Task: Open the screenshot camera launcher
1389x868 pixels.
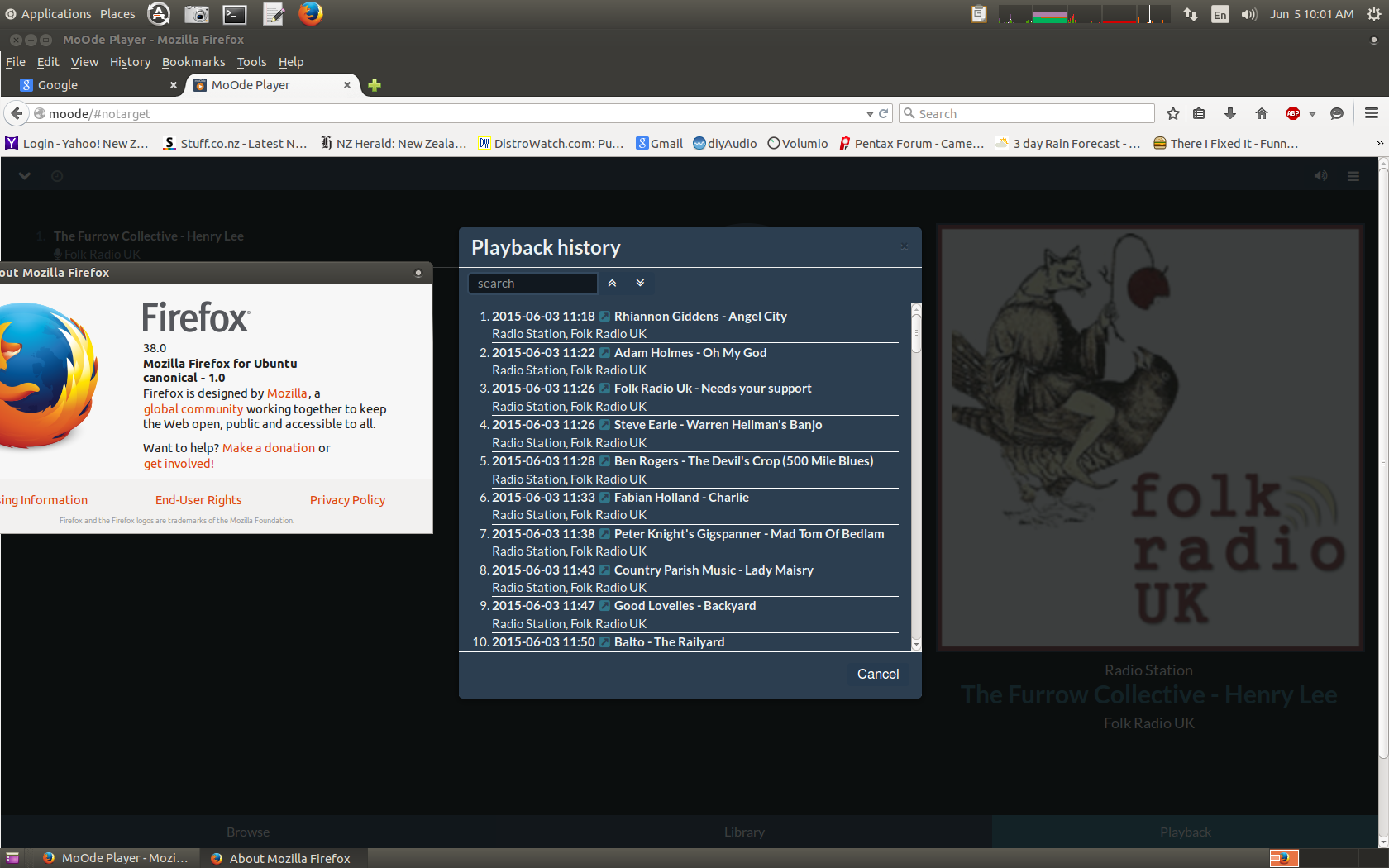Action: click(197, 14)
